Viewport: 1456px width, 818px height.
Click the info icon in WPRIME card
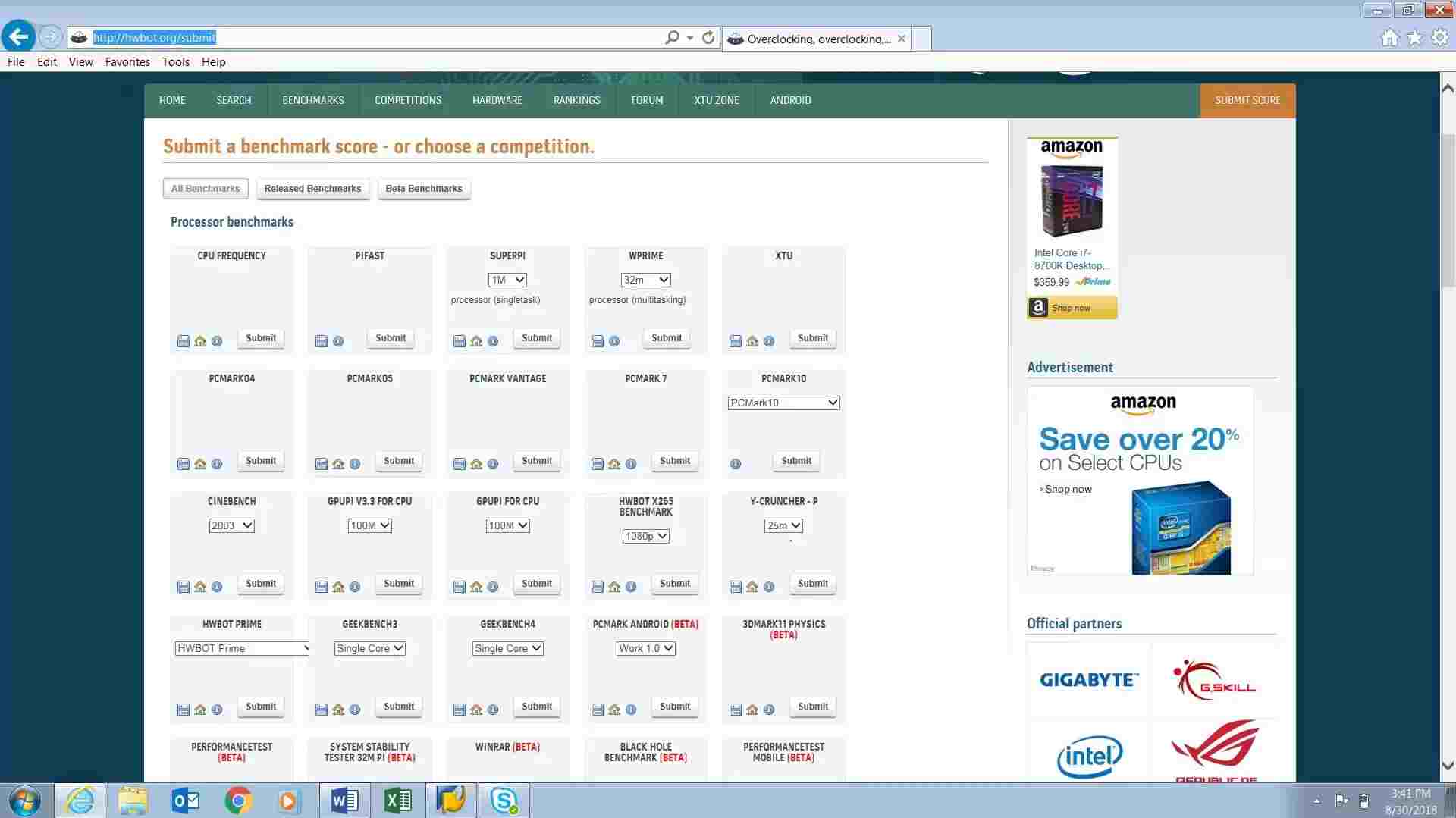[614, 341]
